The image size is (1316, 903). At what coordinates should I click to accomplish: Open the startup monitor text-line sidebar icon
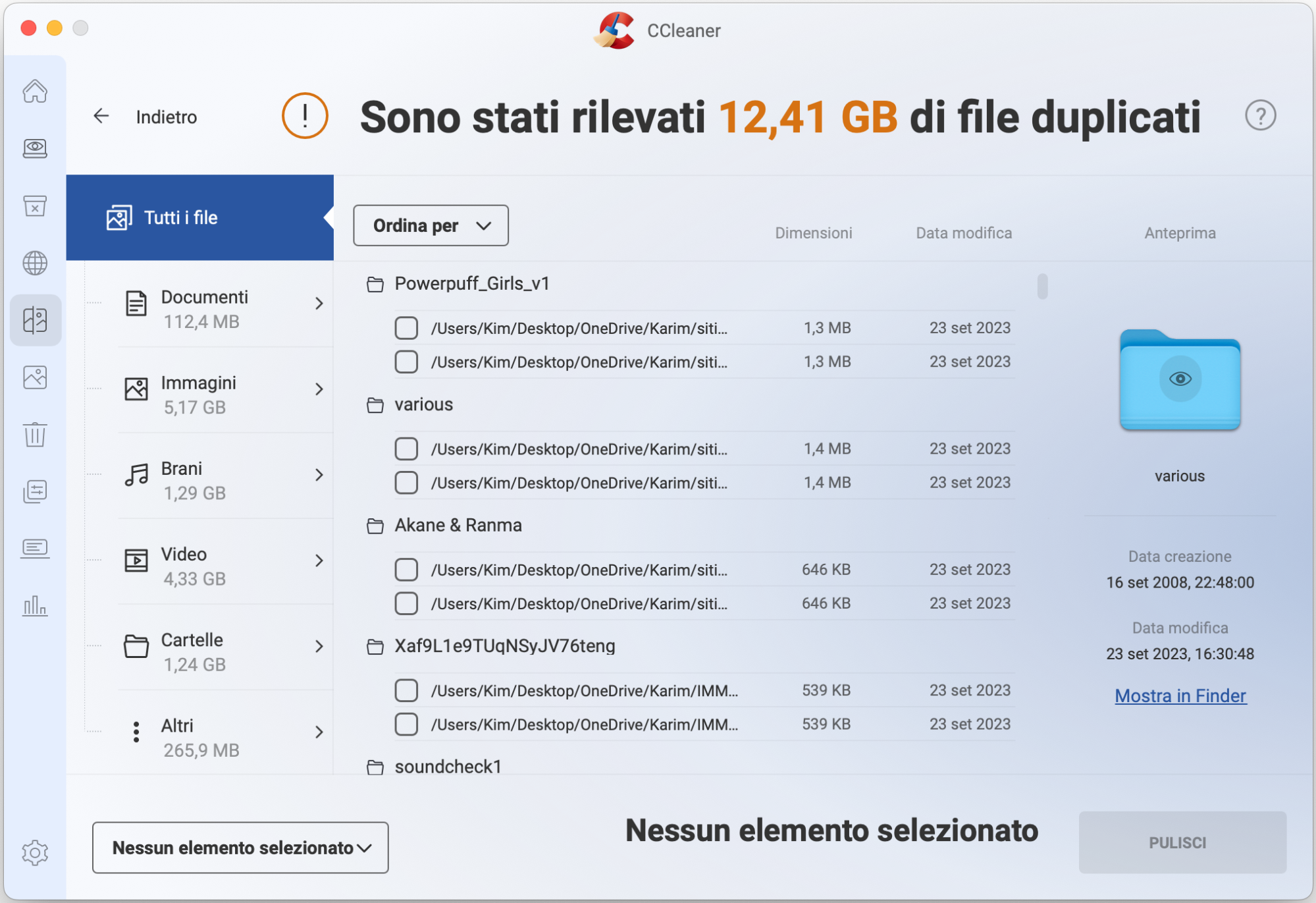tap(35, 548)
